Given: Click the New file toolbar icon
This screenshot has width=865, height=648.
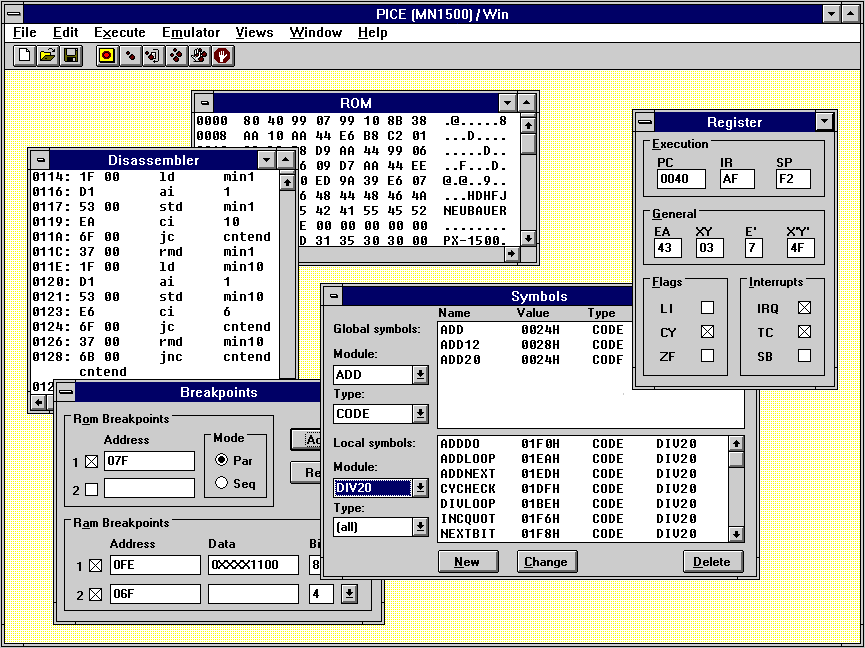Looking at the screenshot, I should (x=24, y=56).
